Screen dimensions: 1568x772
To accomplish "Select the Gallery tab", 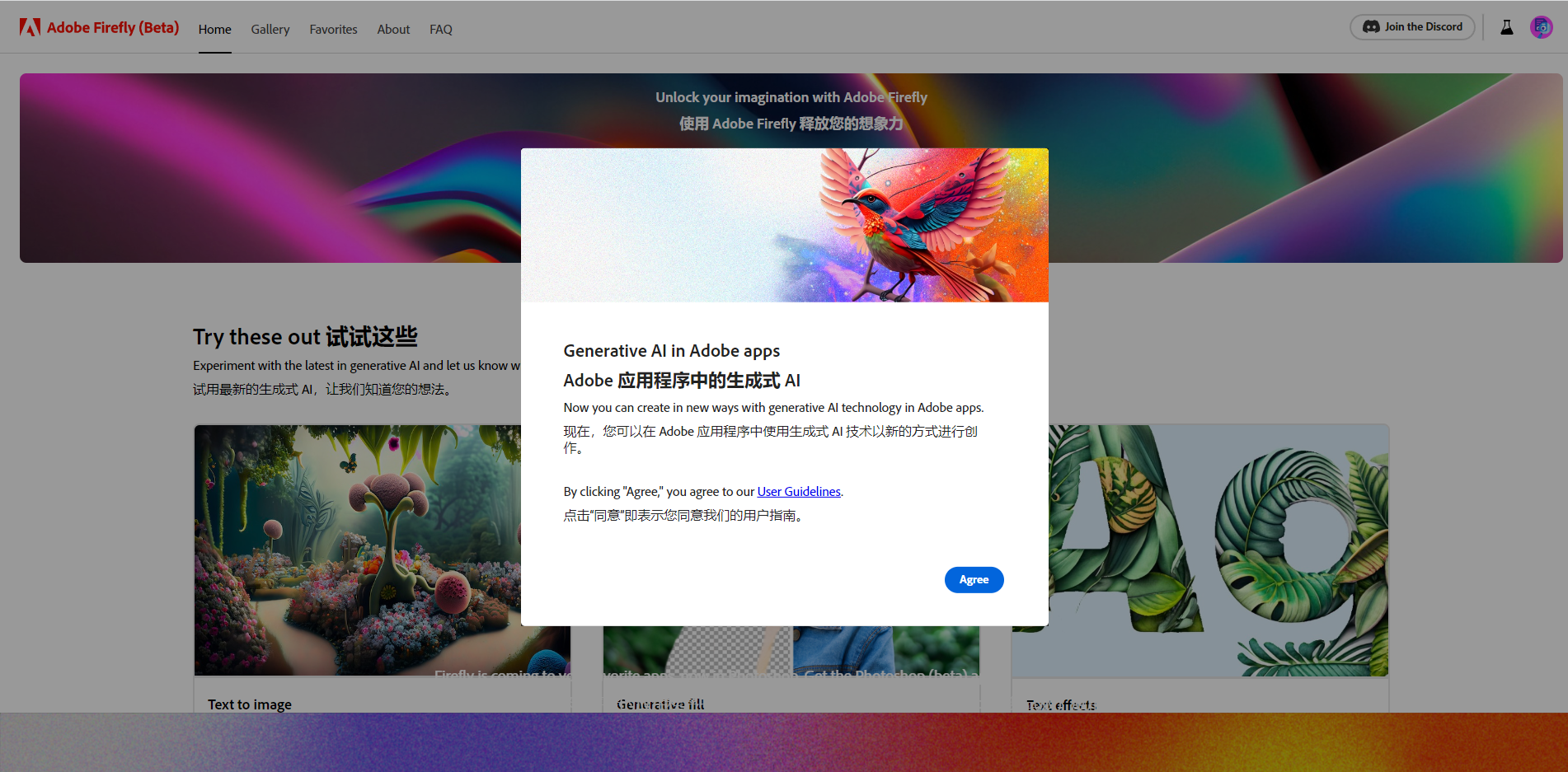I will pyautogui.click(x=270, y=30).
